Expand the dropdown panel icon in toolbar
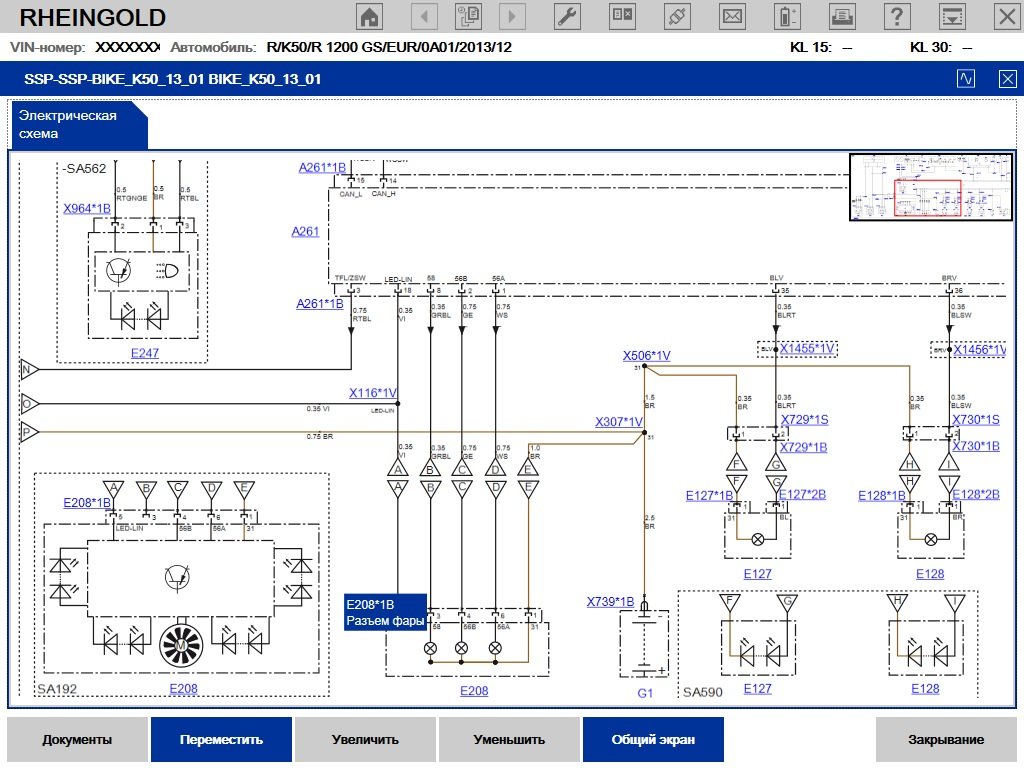The height and width of the screenshot is (768, 1024). (x=953, y=16)
